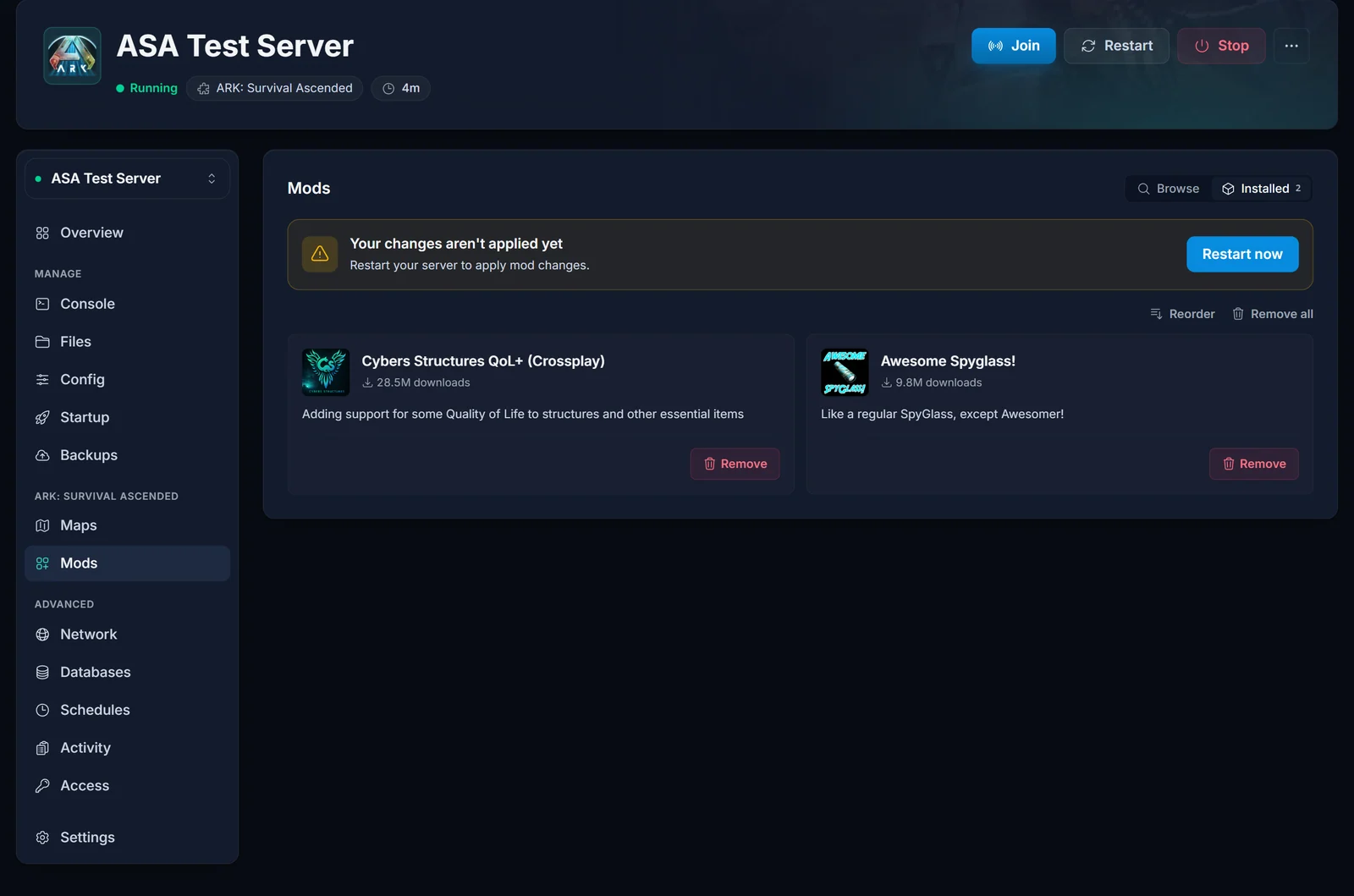Image resolution: width=1354 pixels, height=896 pixels.
Task: Click the 28.5M downloads text
Action: 423,382
